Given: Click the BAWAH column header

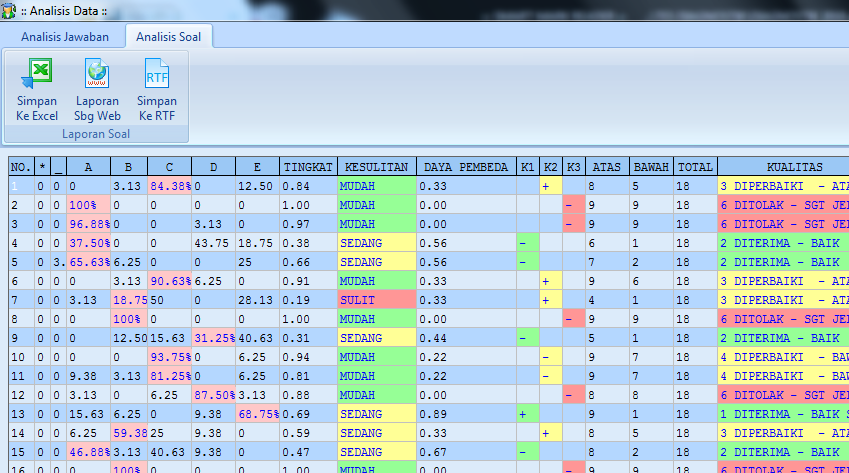Looking at the screenshot, I should point(651,167).
